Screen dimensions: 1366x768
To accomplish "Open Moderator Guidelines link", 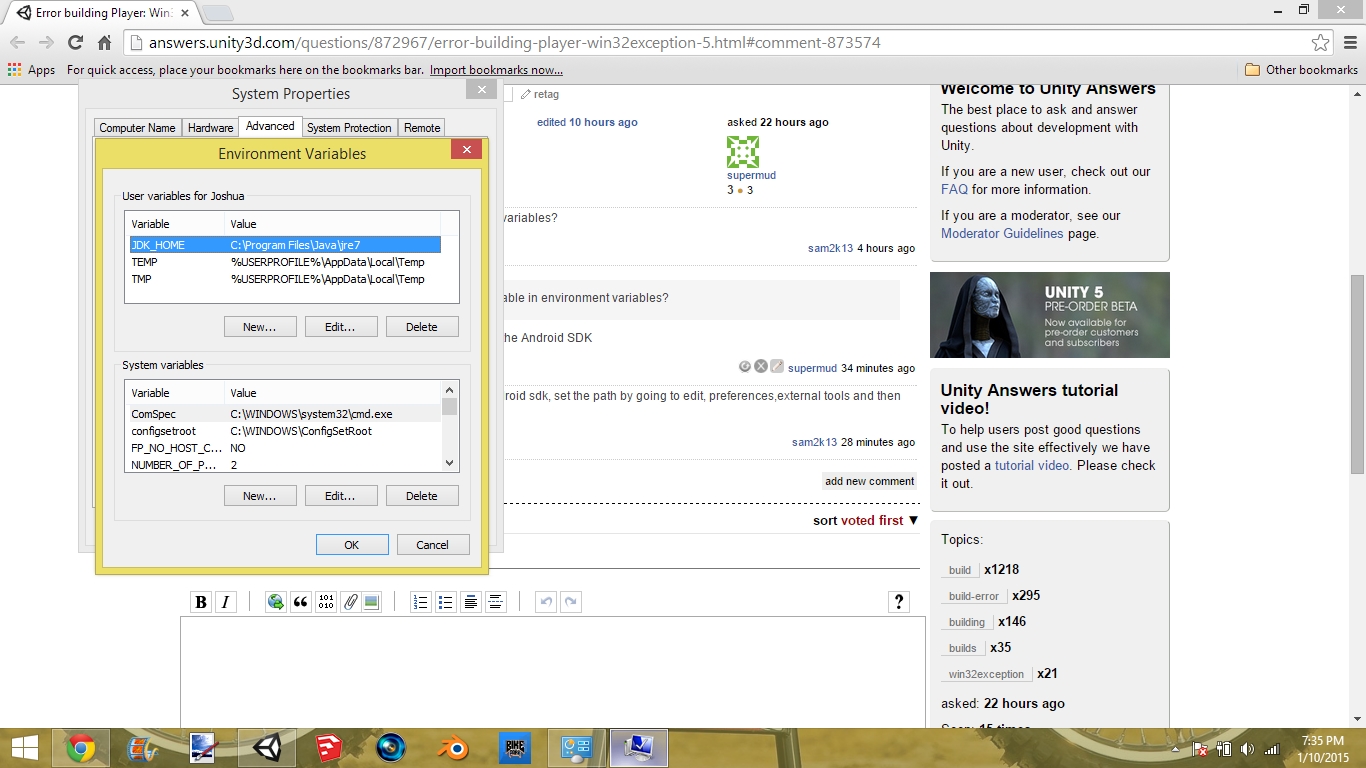I will coord(1002,233).
